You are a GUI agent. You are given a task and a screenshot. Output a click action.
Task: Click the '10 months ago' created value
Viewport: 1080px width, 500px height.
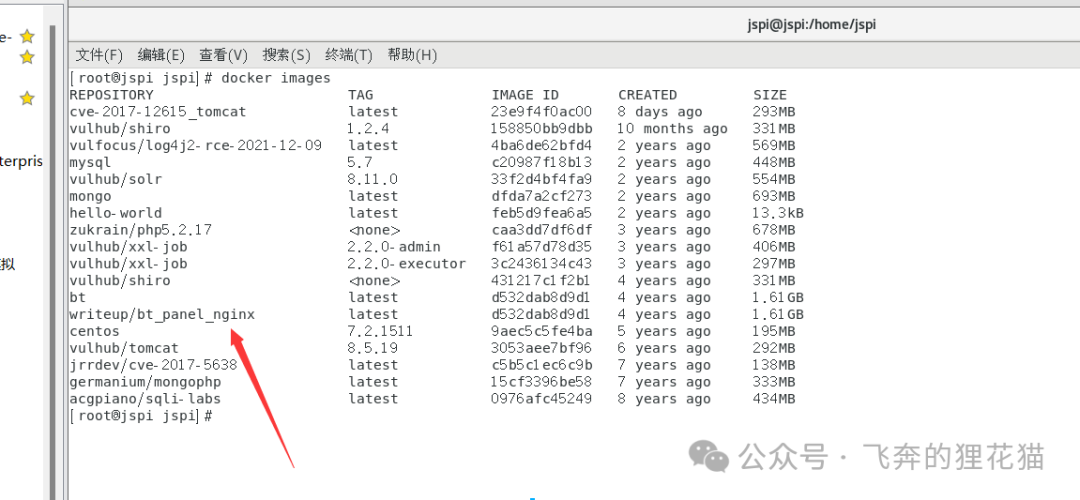tap(672, 129)
